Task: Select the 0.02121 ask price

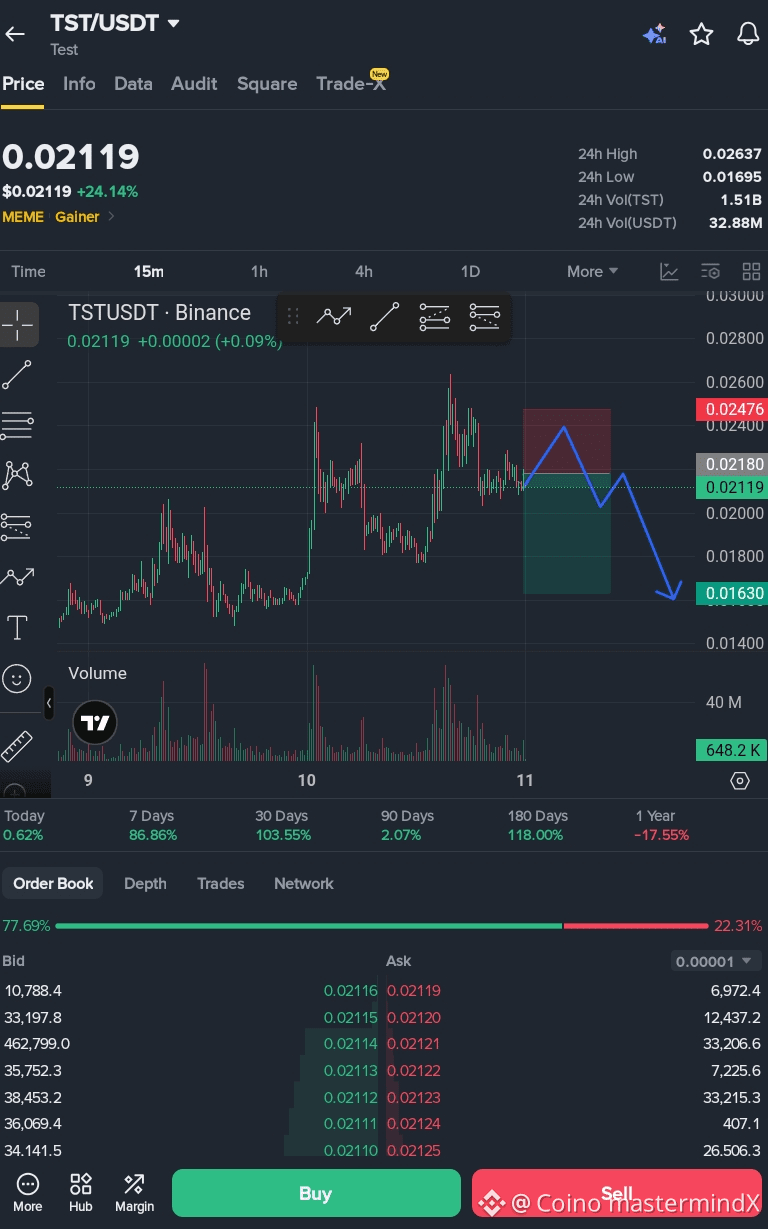Action: pyautogui.click(x=414, y=1044)
